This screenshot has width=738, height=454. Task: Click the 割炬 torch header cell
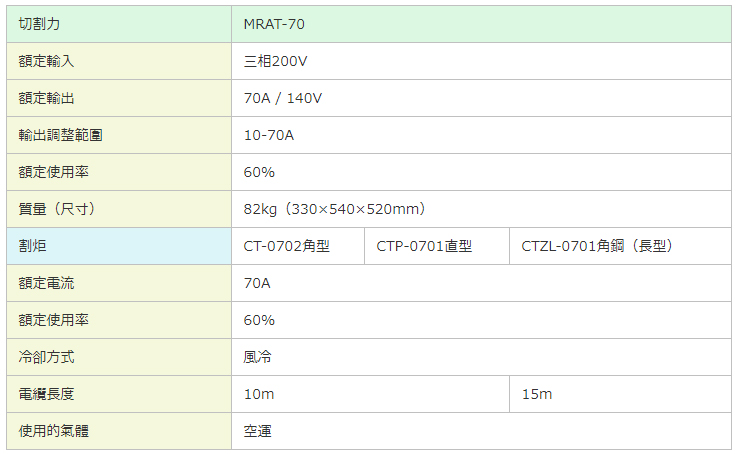click(x=33, y=246)
